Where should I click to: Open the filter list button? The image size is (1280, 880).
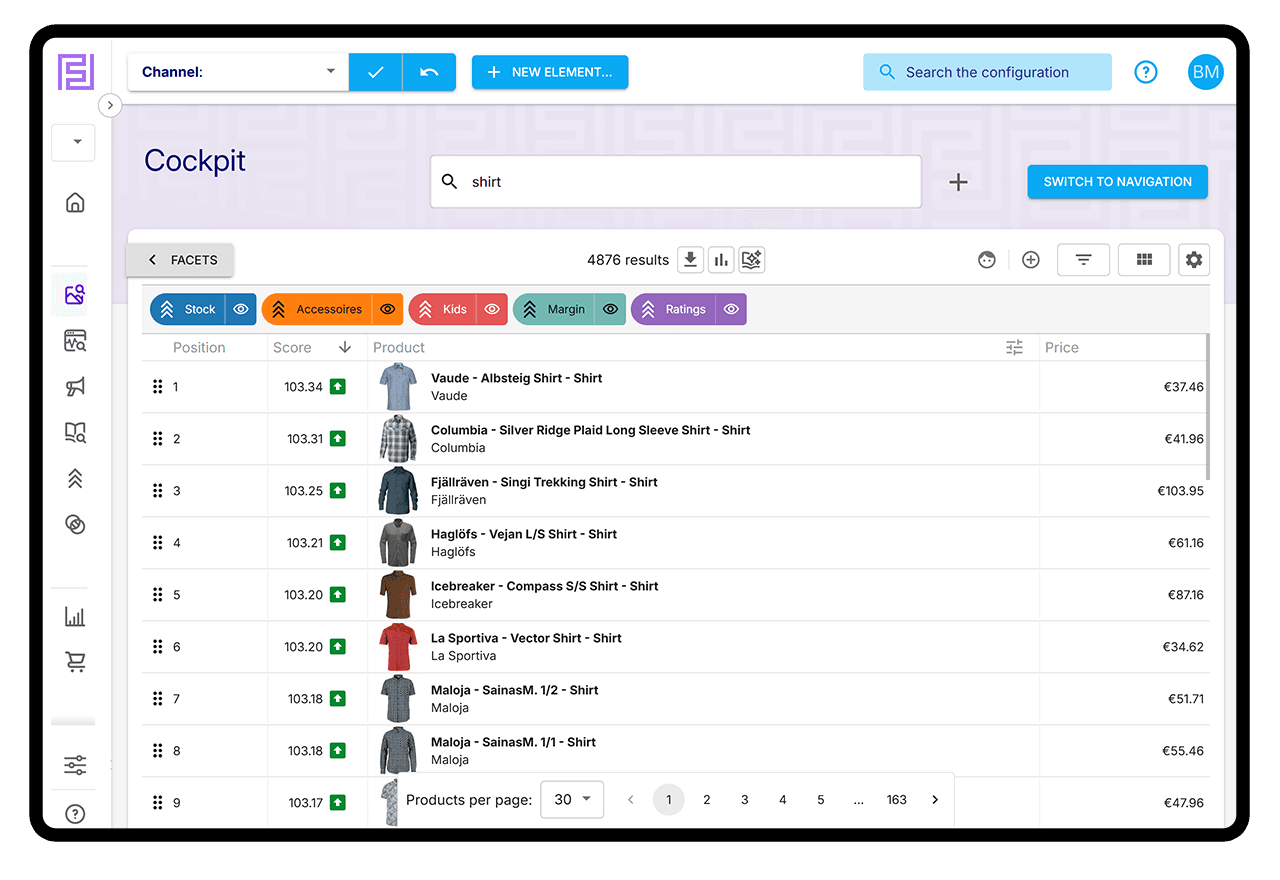tap(1083, 260)
